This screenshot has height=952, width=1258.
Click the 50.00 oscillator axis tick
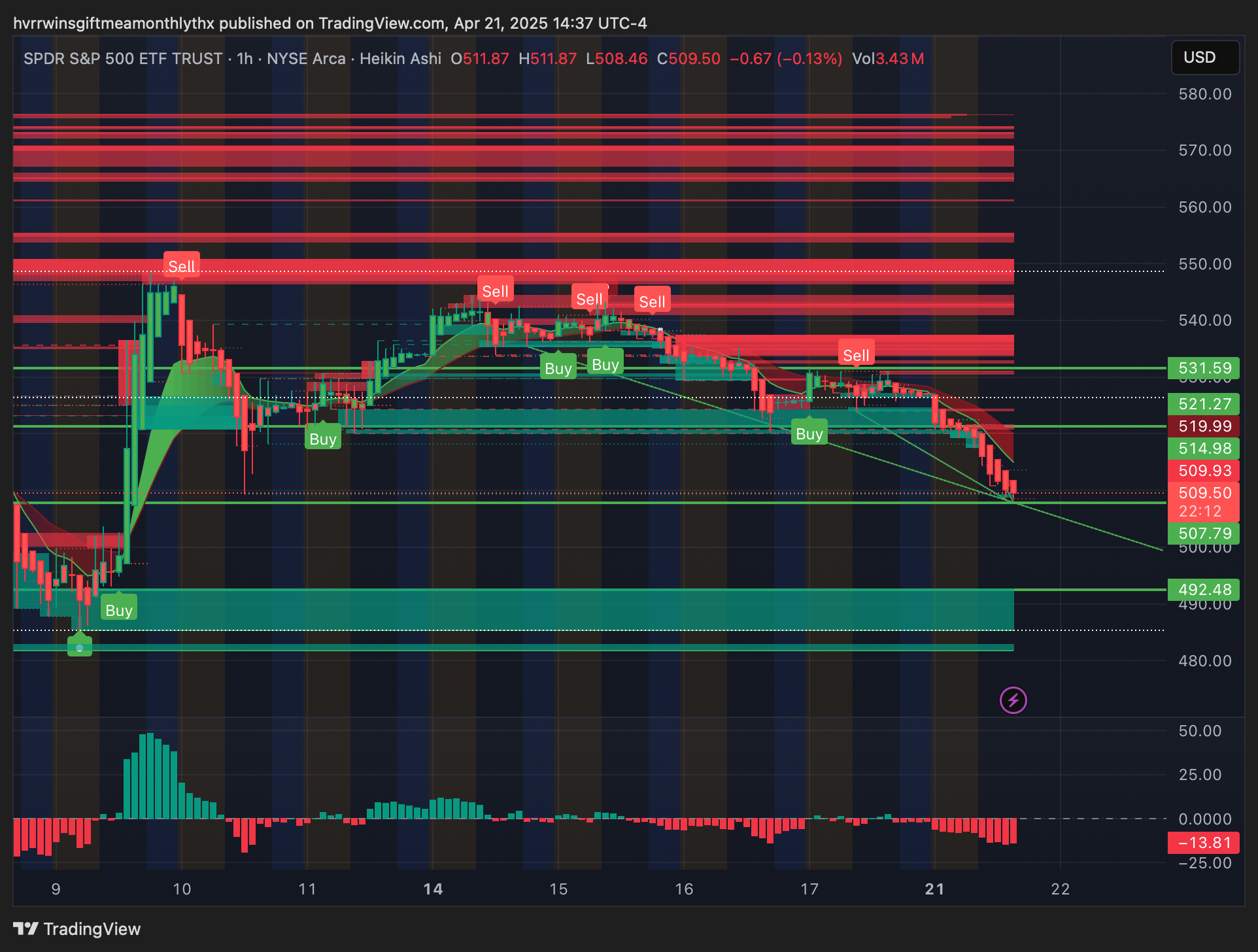1200,731
